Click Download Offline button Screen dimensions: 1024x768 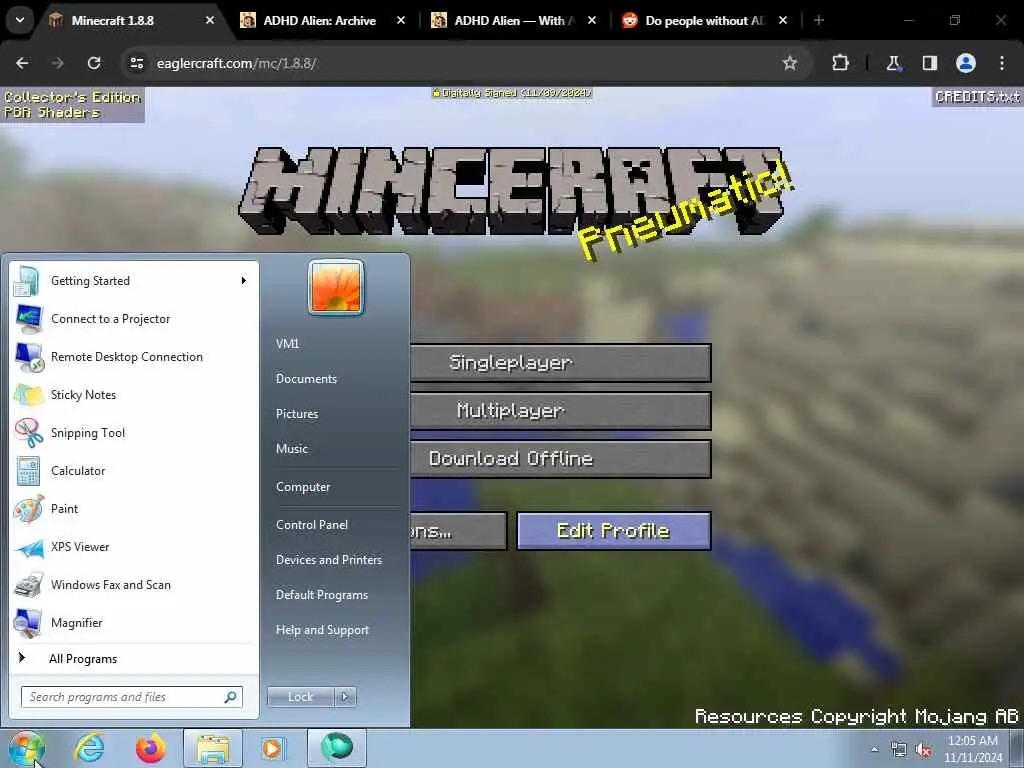[560, 458]
